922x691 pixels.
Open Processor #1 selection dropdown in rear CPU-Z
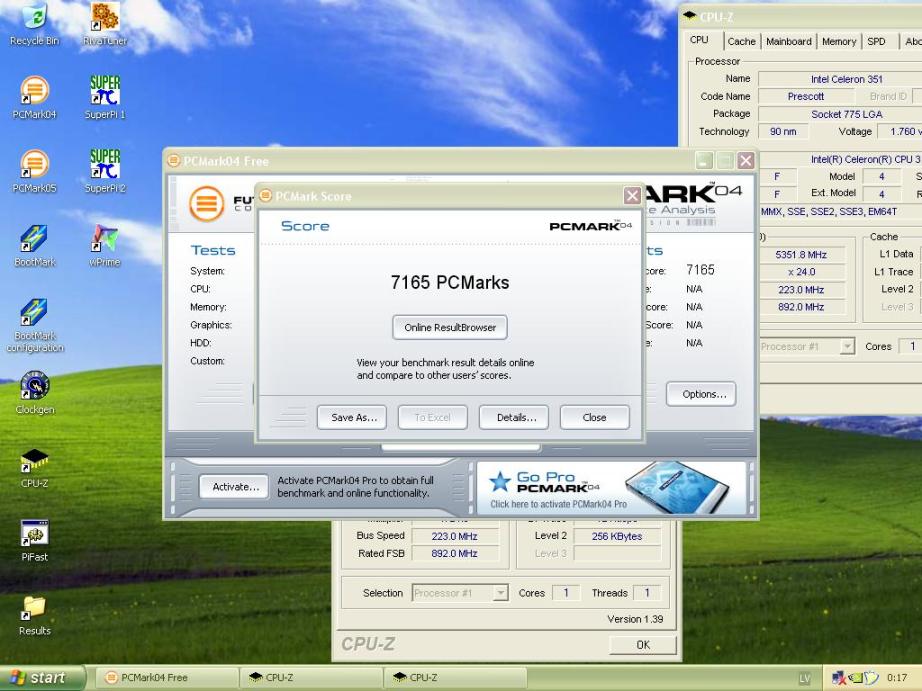[x=460, y=593]
